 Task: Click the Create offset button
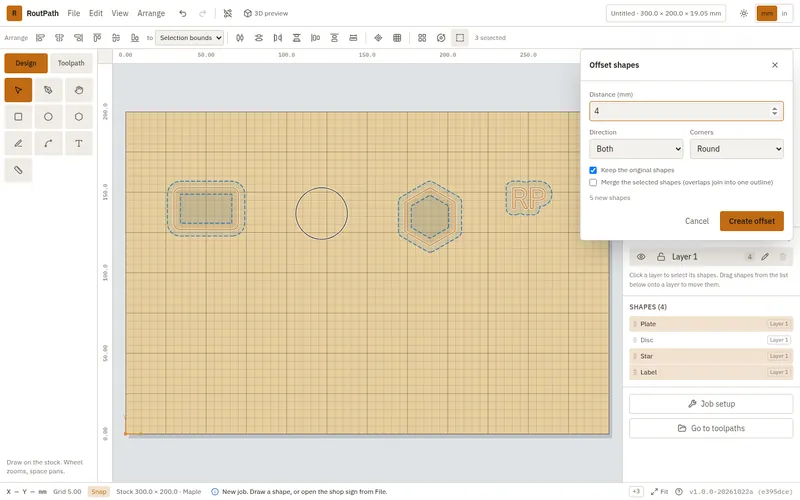click(752, 221)
